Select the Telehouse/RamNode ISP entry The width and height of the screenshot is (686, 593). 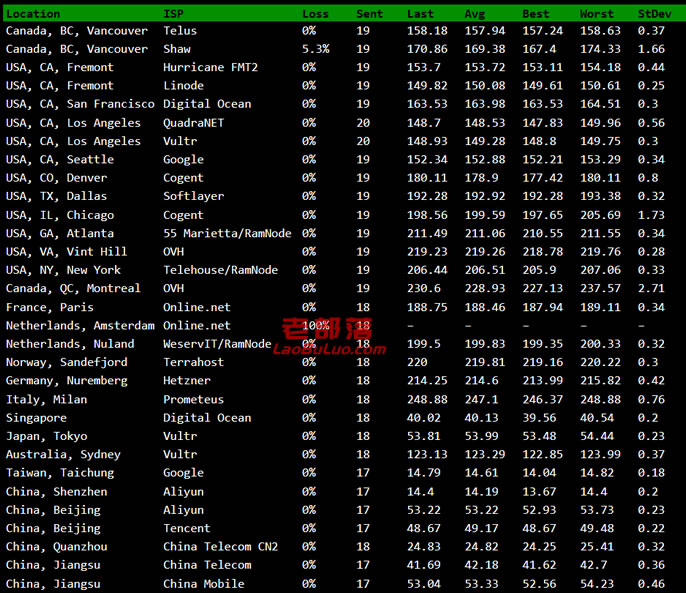[220, 270]
